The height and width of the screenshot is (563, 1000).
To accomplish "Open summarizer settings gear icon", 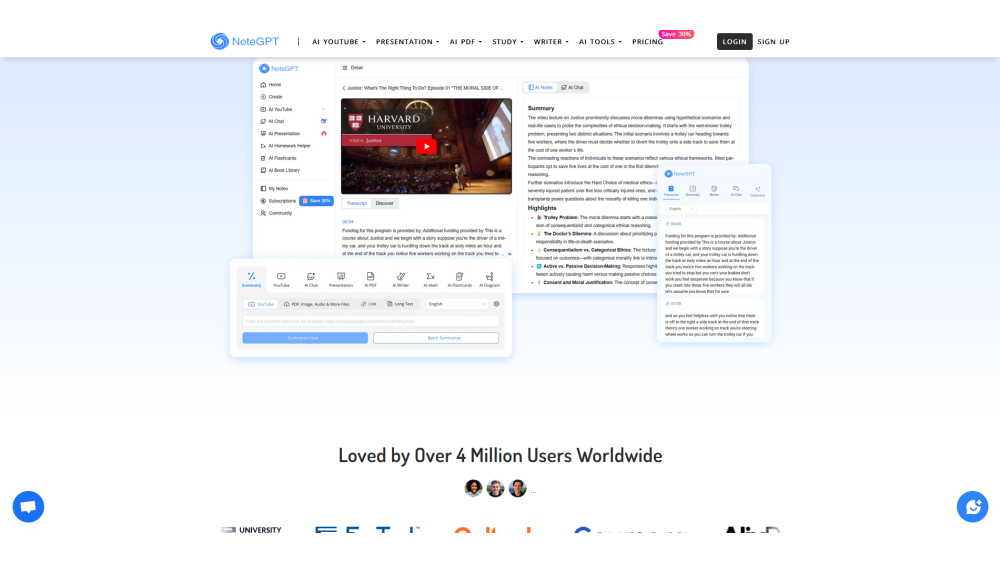I will pos(496,304).
